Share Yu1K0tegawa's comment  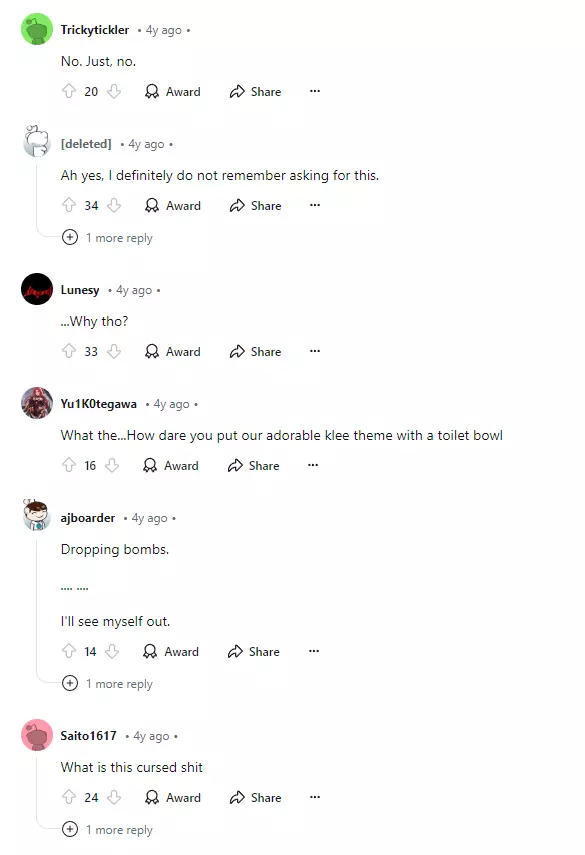pyautogui.click(x=254, y=466)
